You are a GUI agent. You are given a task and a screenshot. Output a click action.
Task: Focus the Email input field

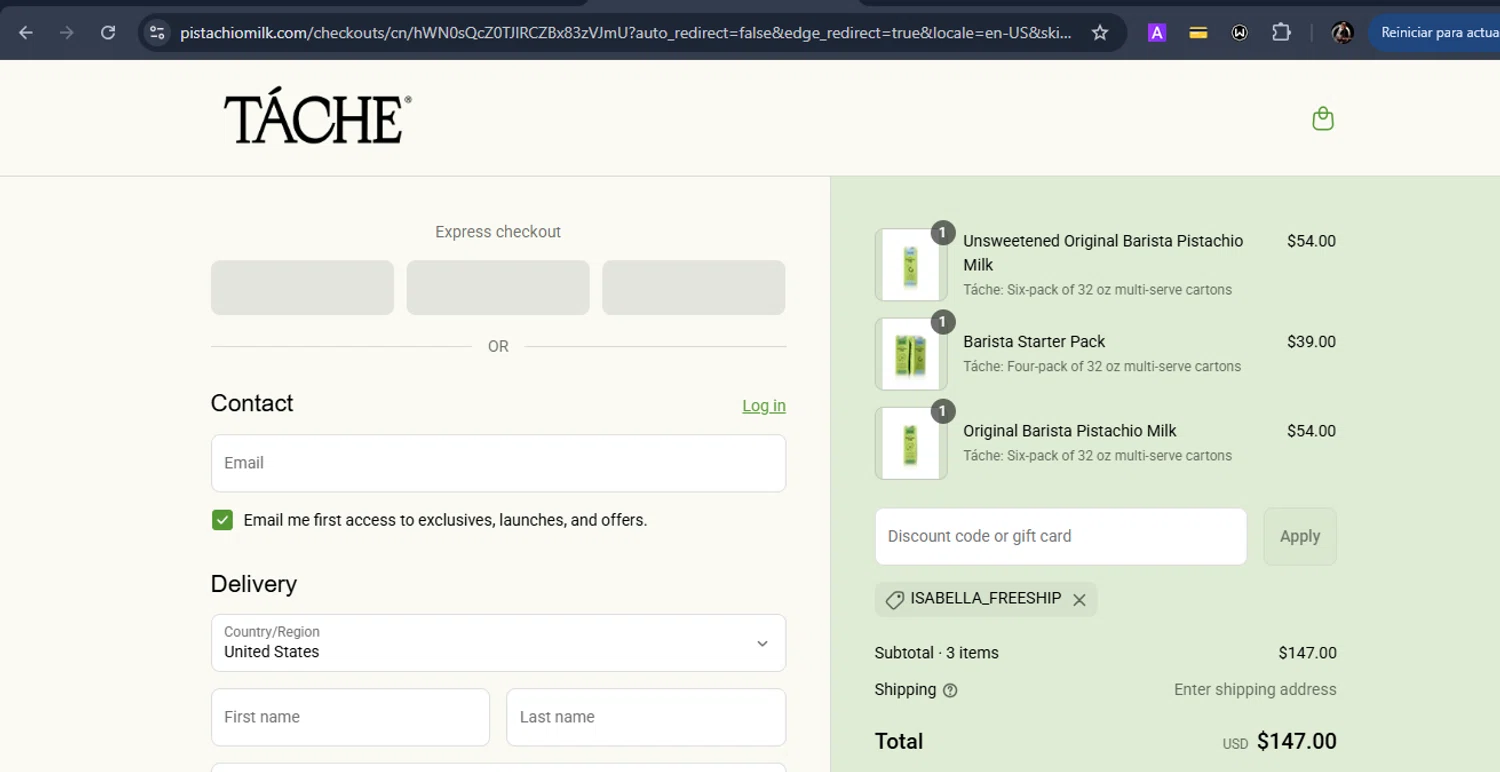click(498, 463)
